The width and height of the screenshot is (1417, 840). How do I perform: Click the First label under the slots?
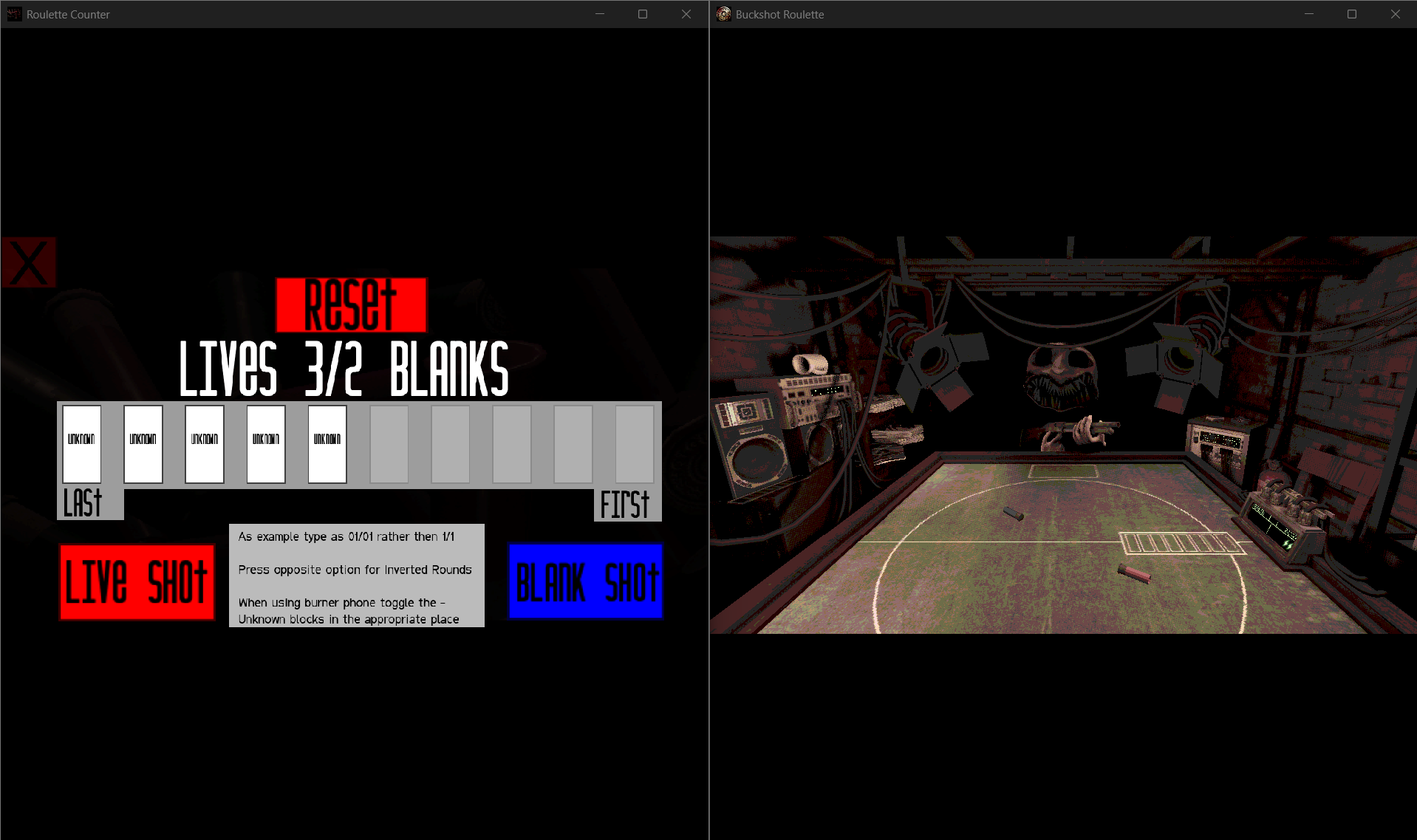pyautogui.click(x=625, y=505)
